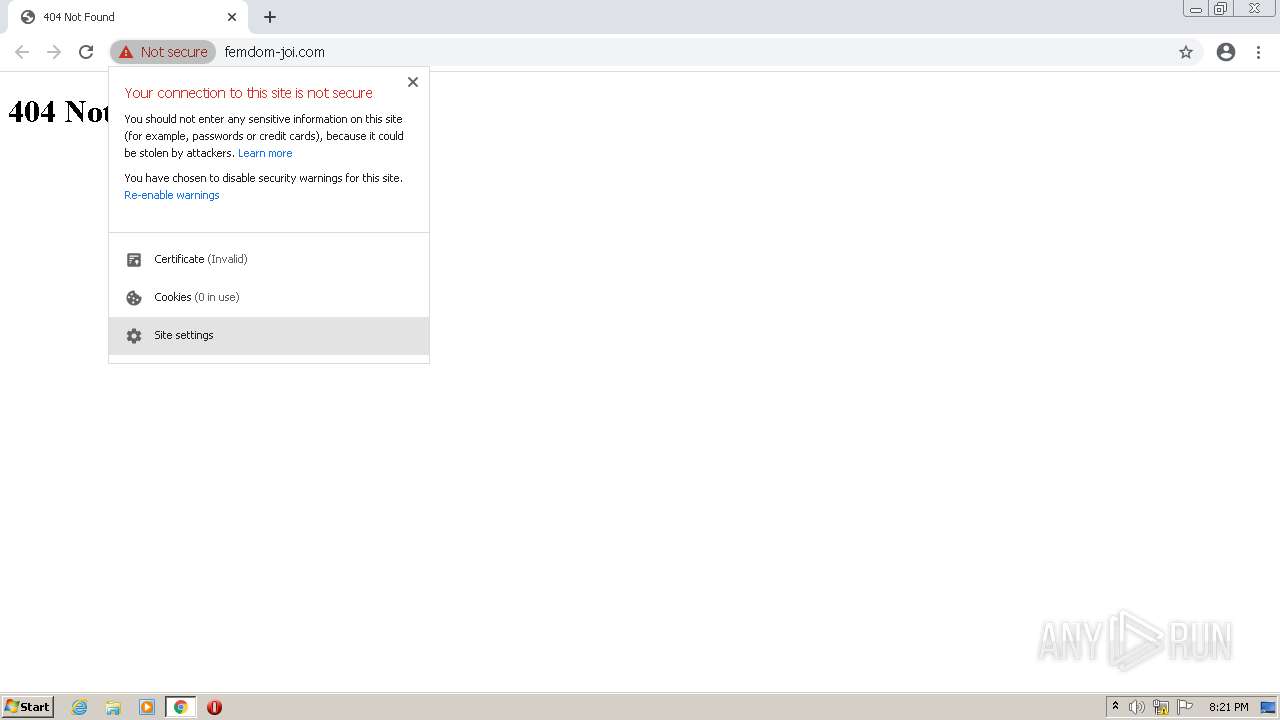Click Re-enable warnings link

pyautogui.click(x=172, y=195)
